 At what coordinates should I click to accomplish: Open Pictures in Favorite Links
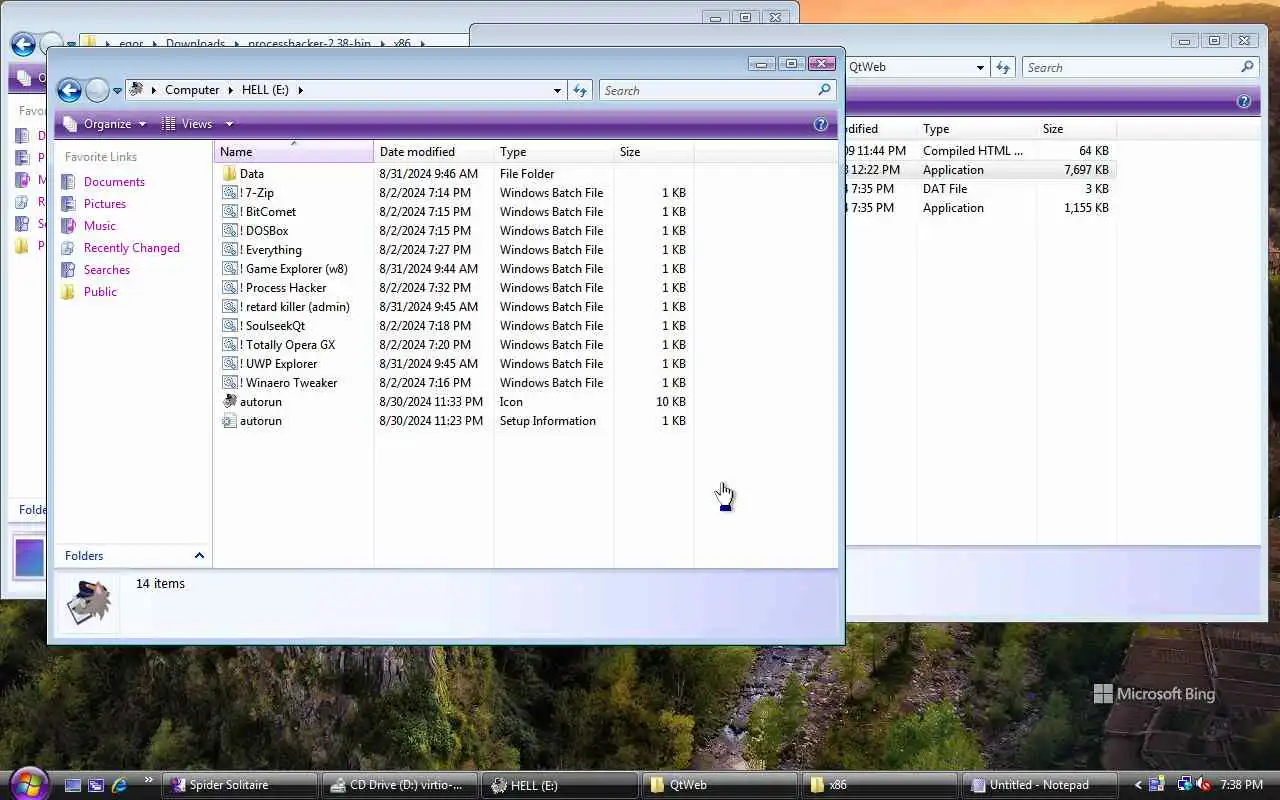coord(105,204)
